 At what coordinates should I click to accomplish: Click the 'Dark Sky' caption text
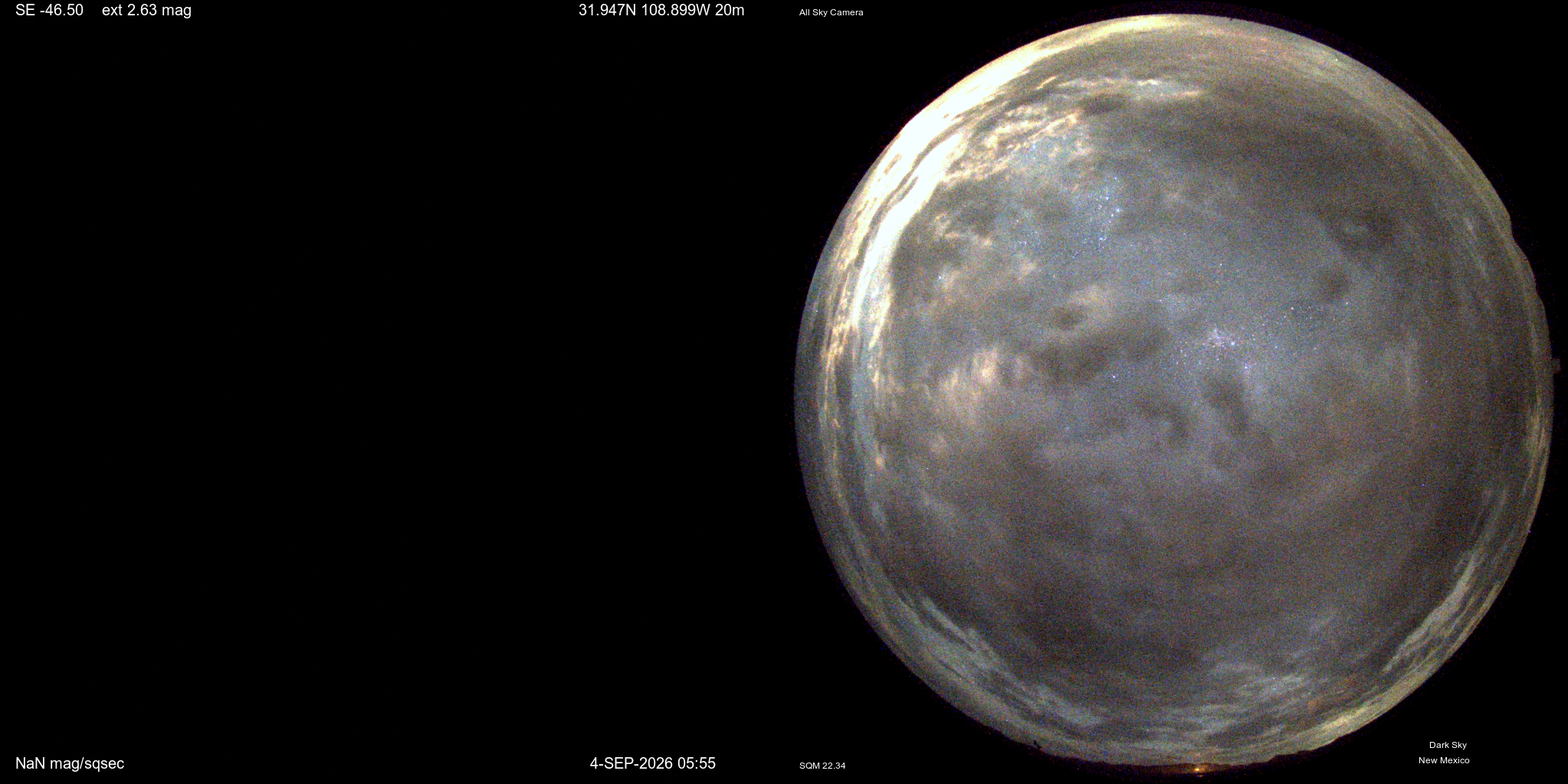click(x=1448, y=745)
